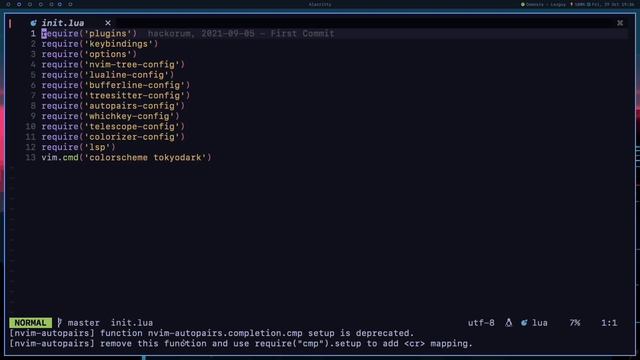The width and height of the screenshot is (640, 360).
Task: Click the 7% progress indicator
Action: pos(575,323)
